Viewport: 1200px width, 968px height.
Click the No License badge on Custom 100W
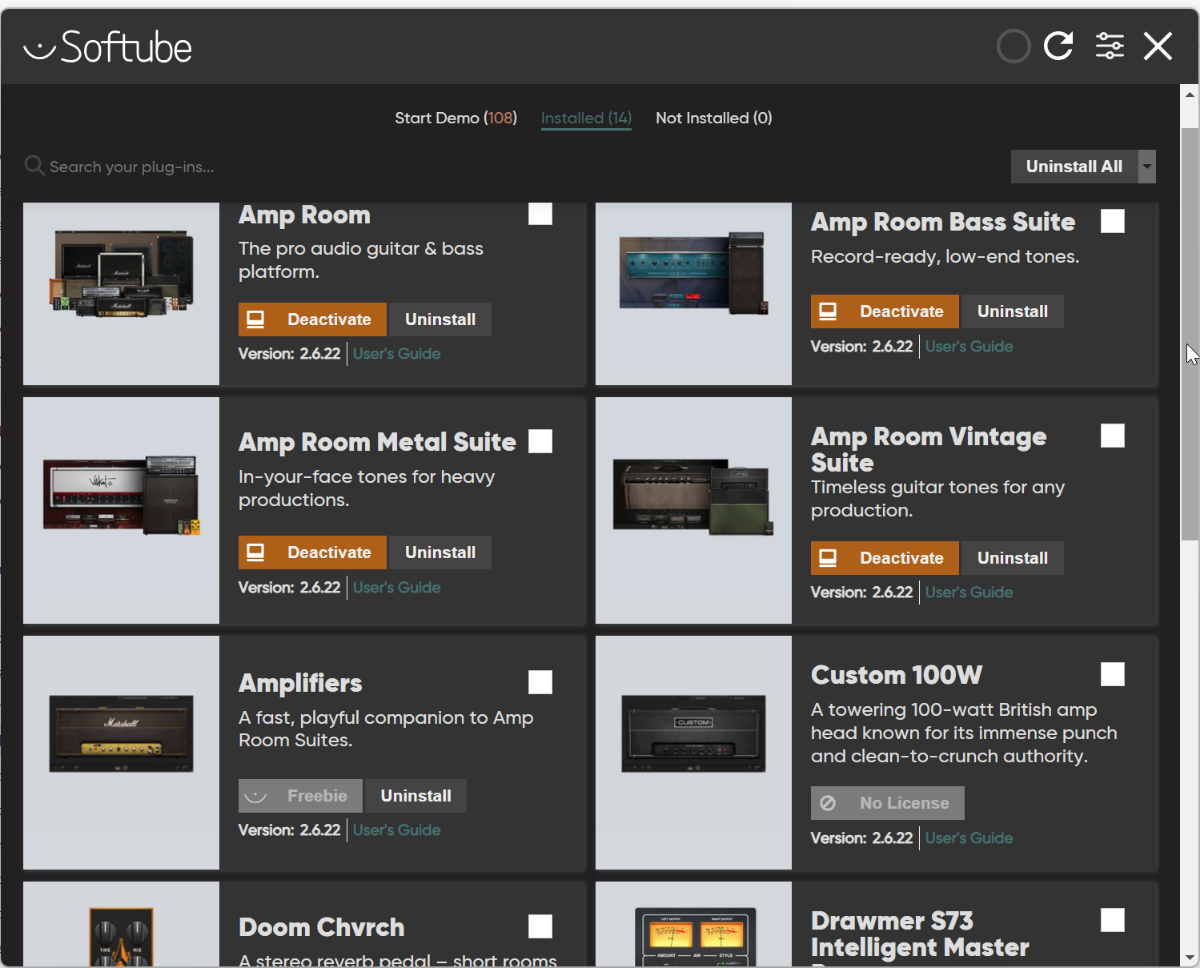[x=887, y=803]
